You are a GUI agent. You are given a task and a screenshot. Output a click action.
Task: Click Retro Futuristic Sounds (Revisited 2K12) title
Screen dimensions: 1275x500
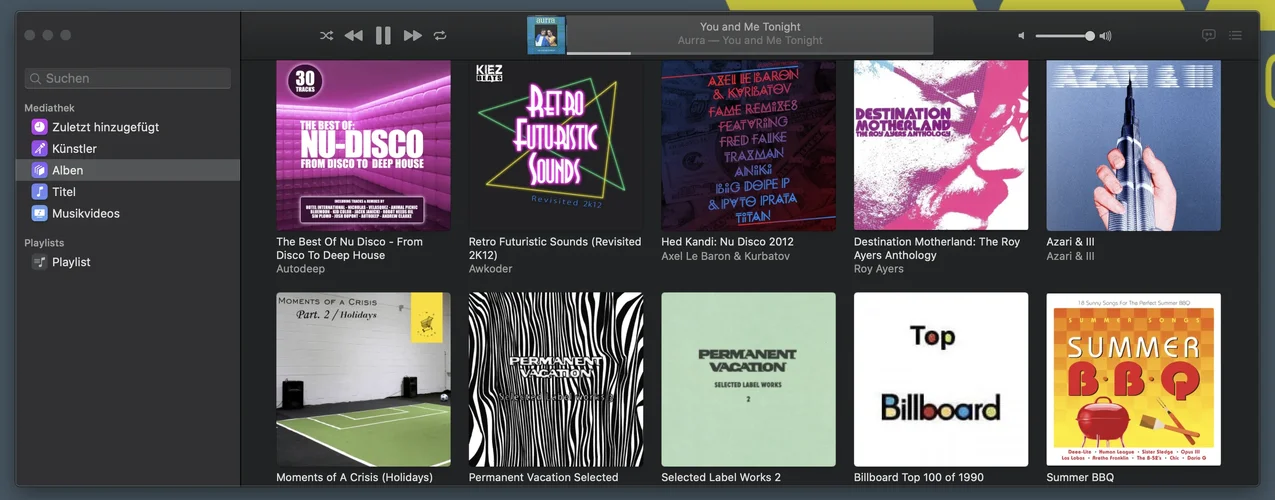pos(555,248)
